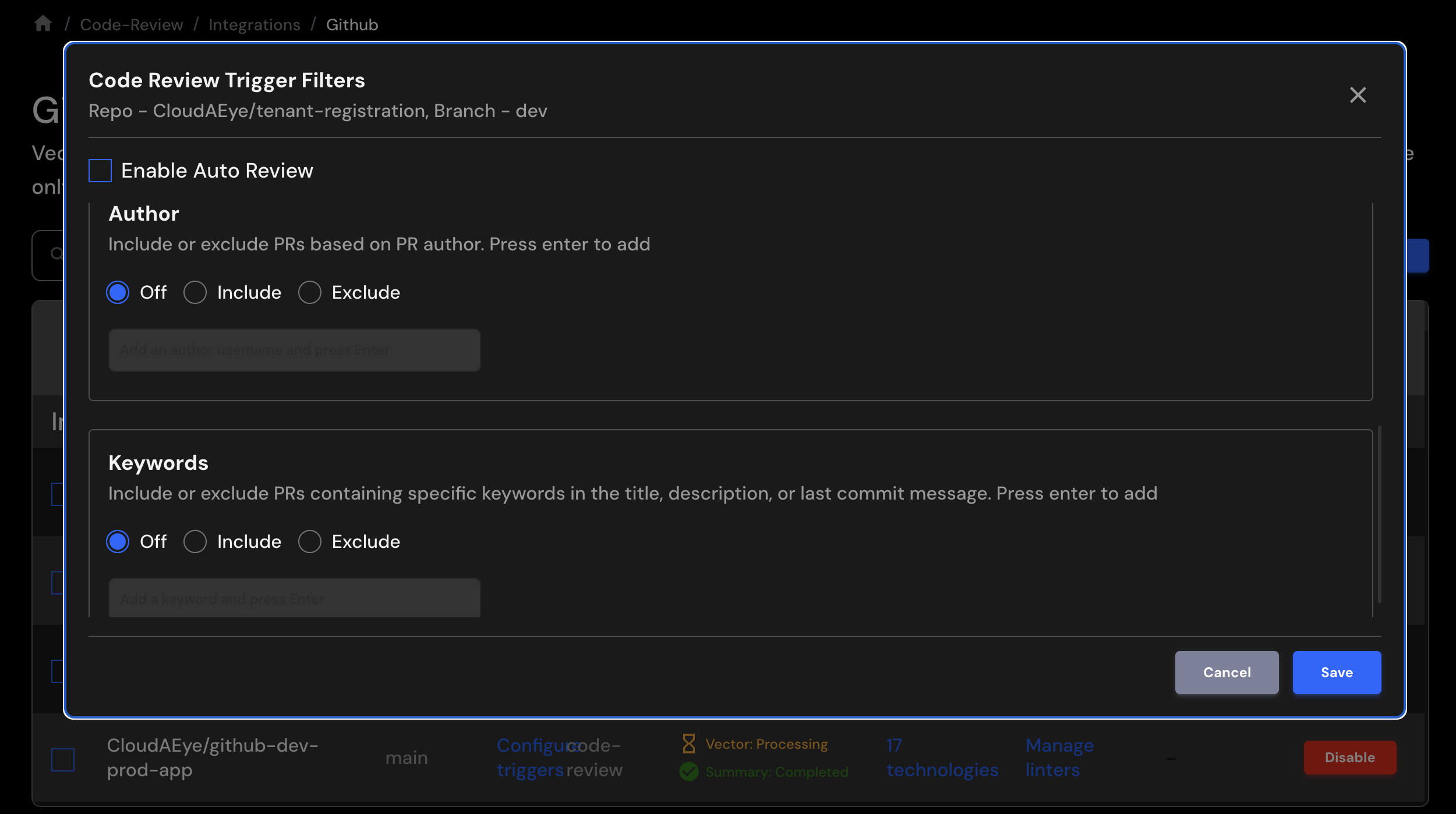The width and height of the screenshot is (1456, 814).
Task: Select Exclude for Author filter
Action: [x=310, y=292]
